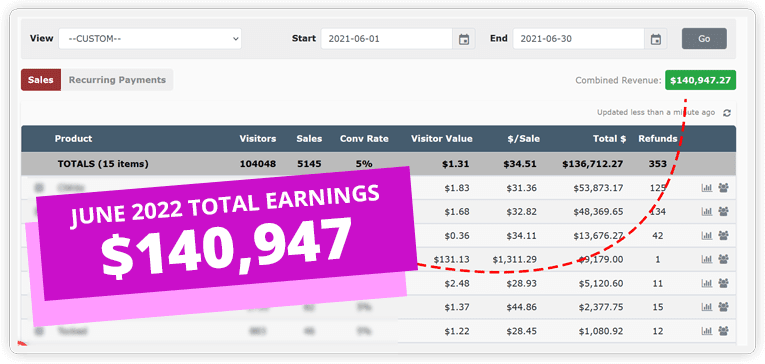The image size is (765, 364).
Task: Edit the Start date field 2021-06-01
Action: (386, 39)
